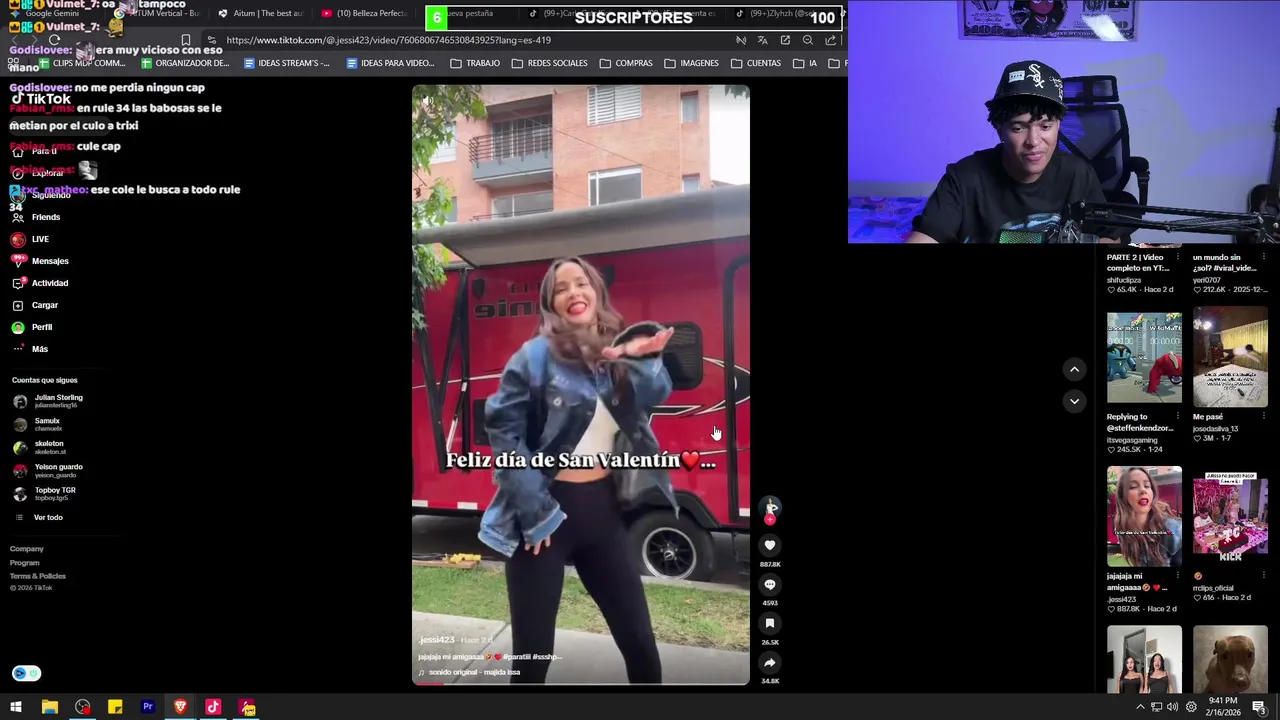The image size is (1280, 720).
Task: Open Windows Start menu
Action: pos(16,707)
